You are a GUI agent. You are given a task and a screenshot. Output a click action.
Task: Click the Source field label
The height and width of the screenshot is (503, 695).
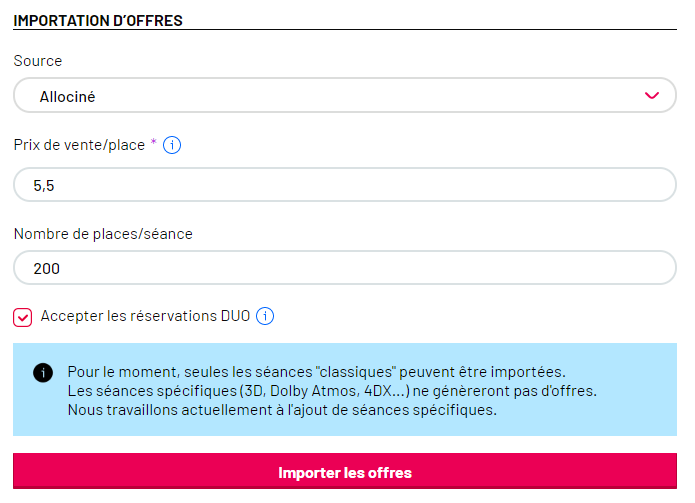click(x=38, y=61)
